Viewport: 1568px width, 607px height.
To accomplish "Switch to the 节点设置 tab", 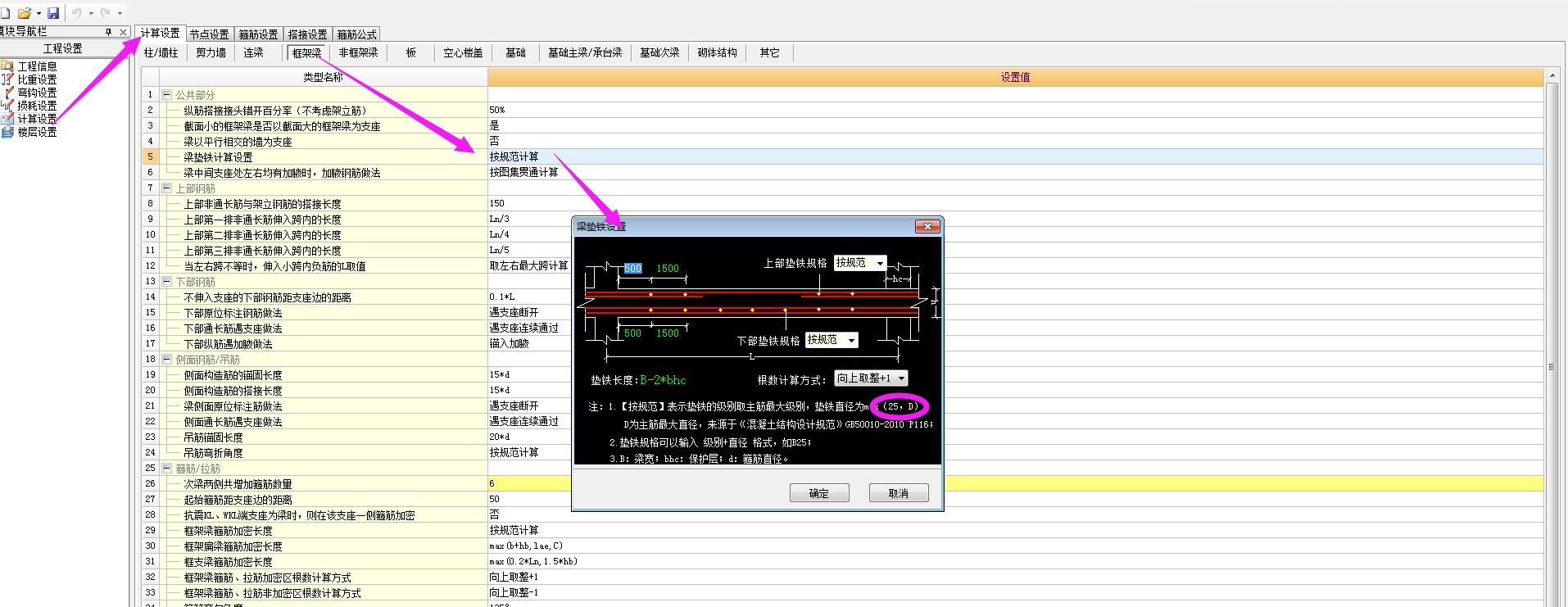I will [210, 34].
